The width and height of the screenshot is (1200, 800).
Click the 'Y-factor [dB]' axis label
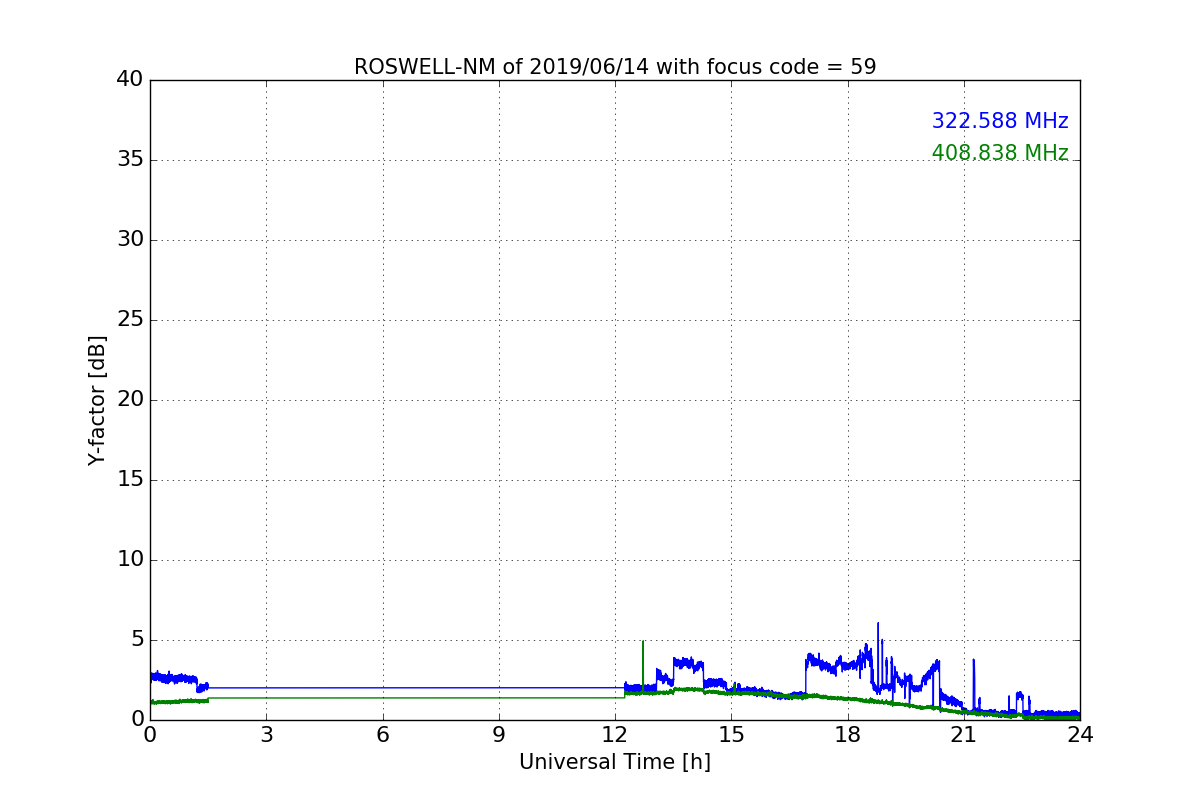click(97, 400)
